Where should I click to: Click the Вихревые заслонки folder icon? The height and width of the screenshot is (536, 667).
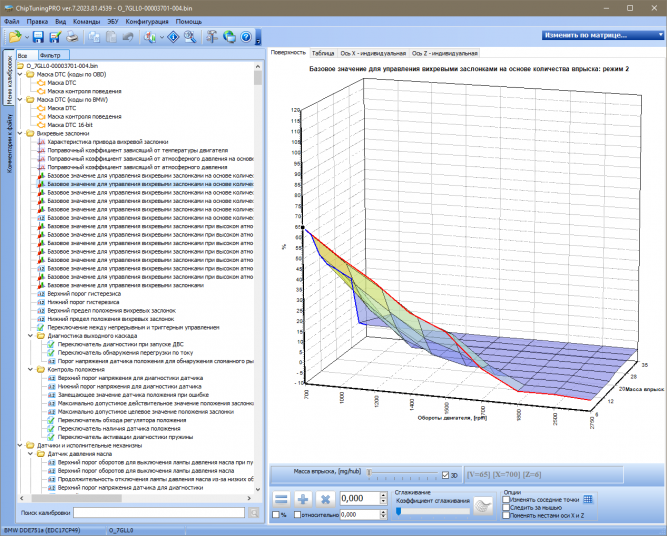coord(30,133)
